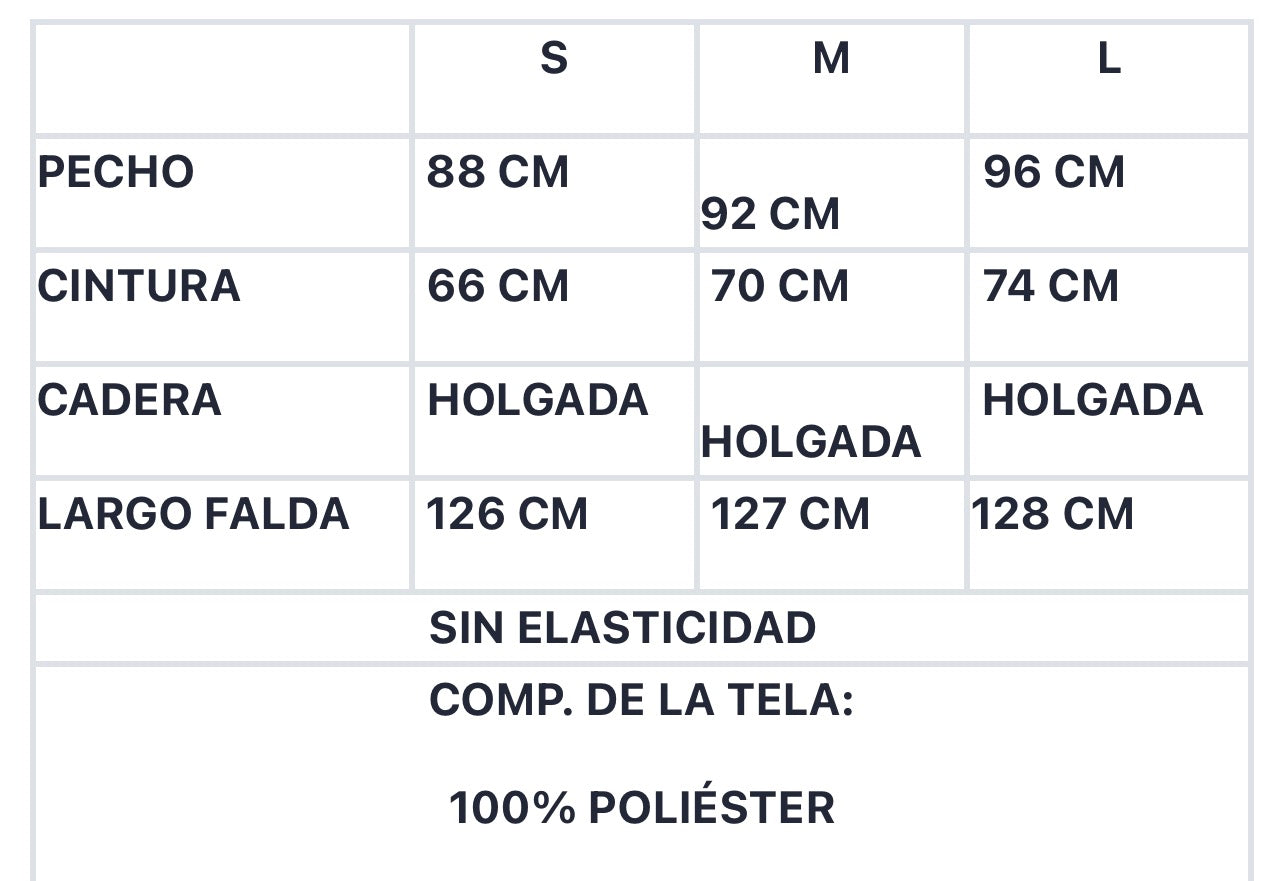1284x881 pixels.
Task: Select HOLGADA under size M
Action: 811,442
